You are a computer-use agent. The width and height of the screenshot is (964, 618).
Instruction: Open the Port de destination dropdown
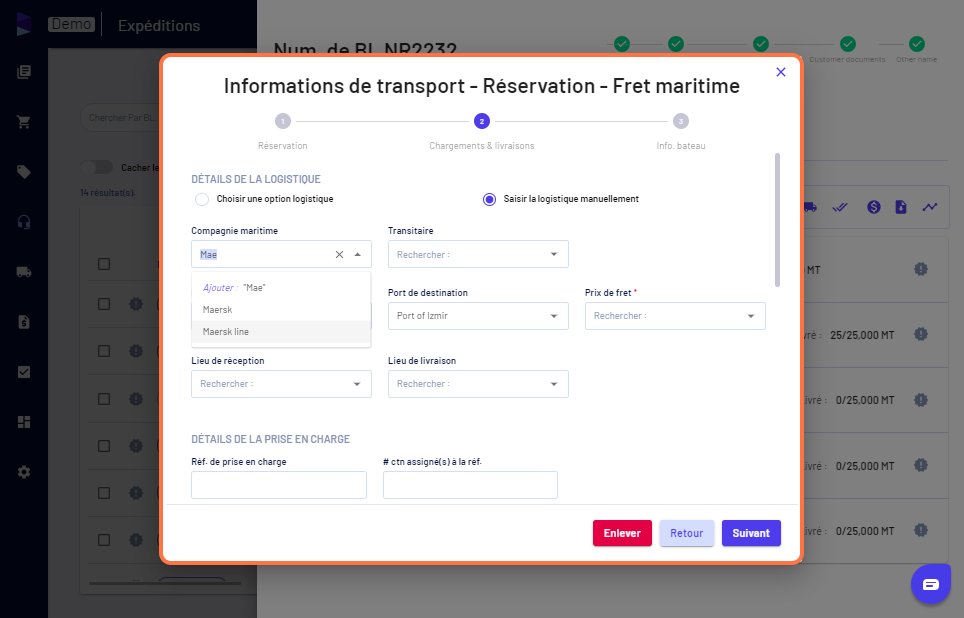(478, 315)
